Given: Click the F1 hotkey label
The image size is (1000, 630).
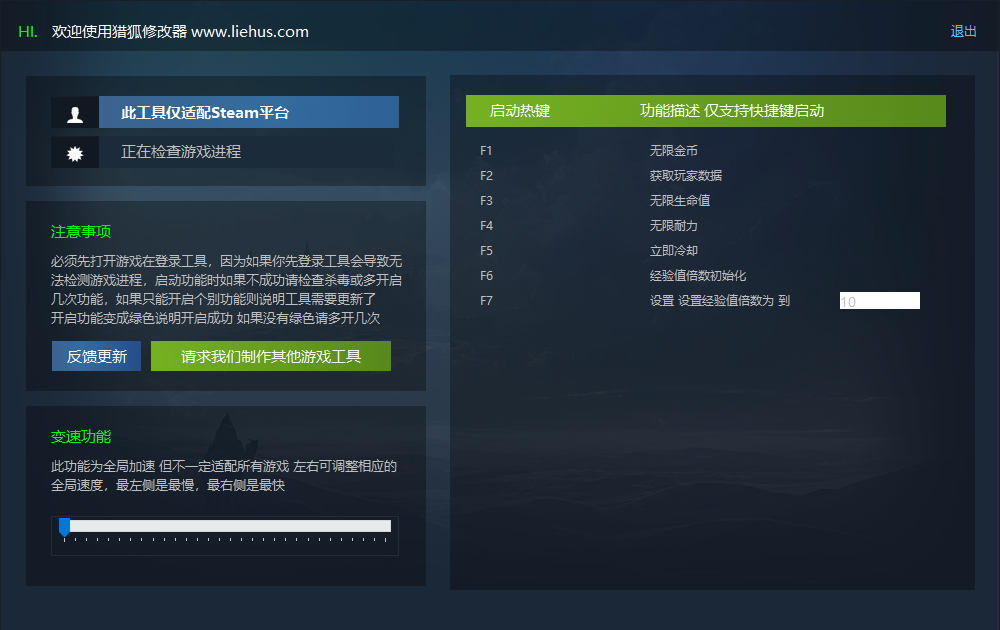Looking at the screenshot, I should click(x=486, y=151).
